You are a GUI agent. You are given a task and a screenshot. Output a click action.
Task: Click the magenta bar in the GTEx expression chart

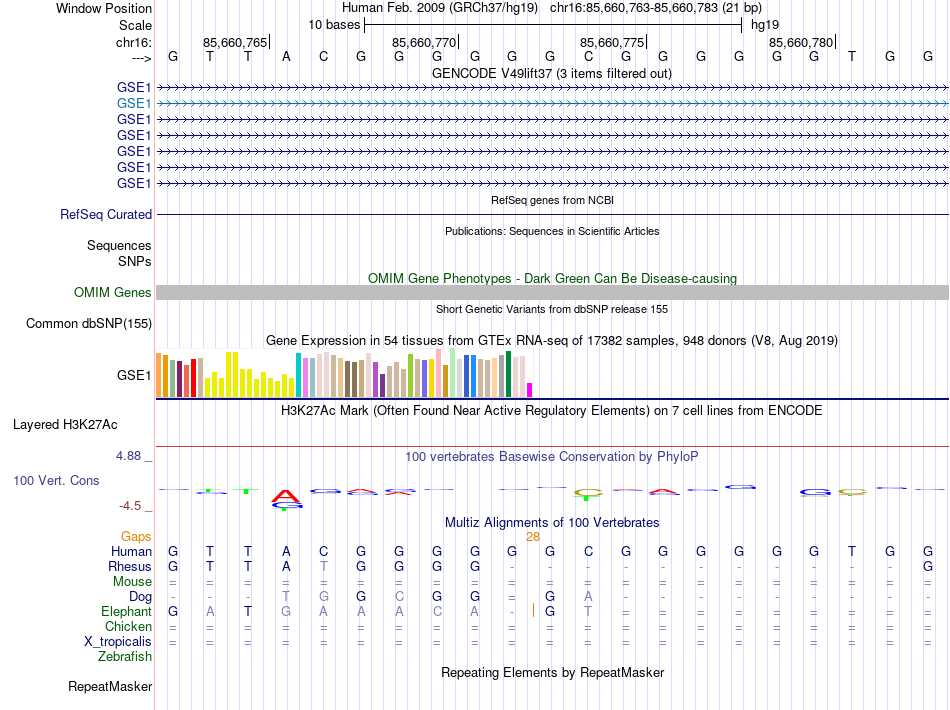point(530,390)
